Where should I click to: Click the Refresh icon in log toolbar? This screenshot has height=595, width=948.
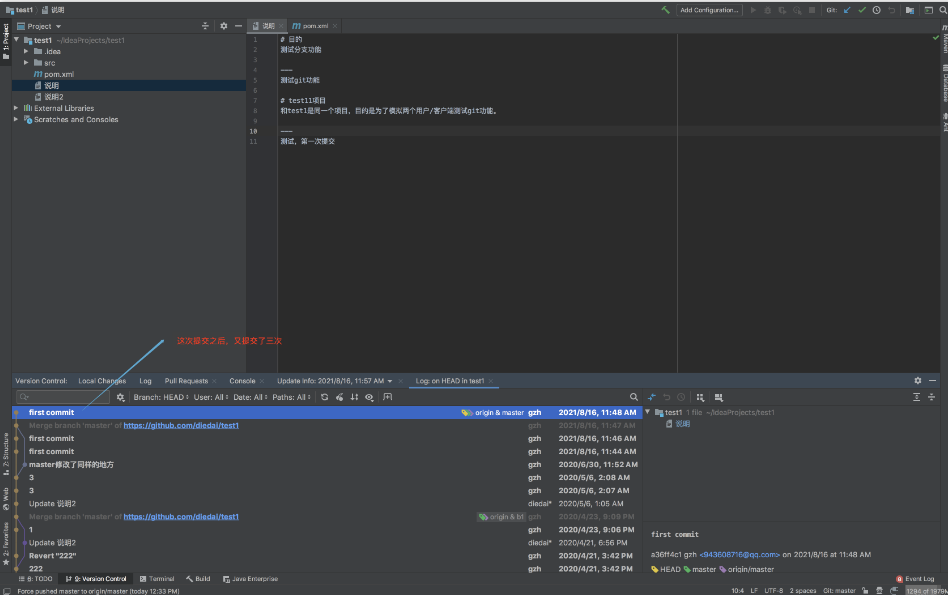(x=325, y=397)
